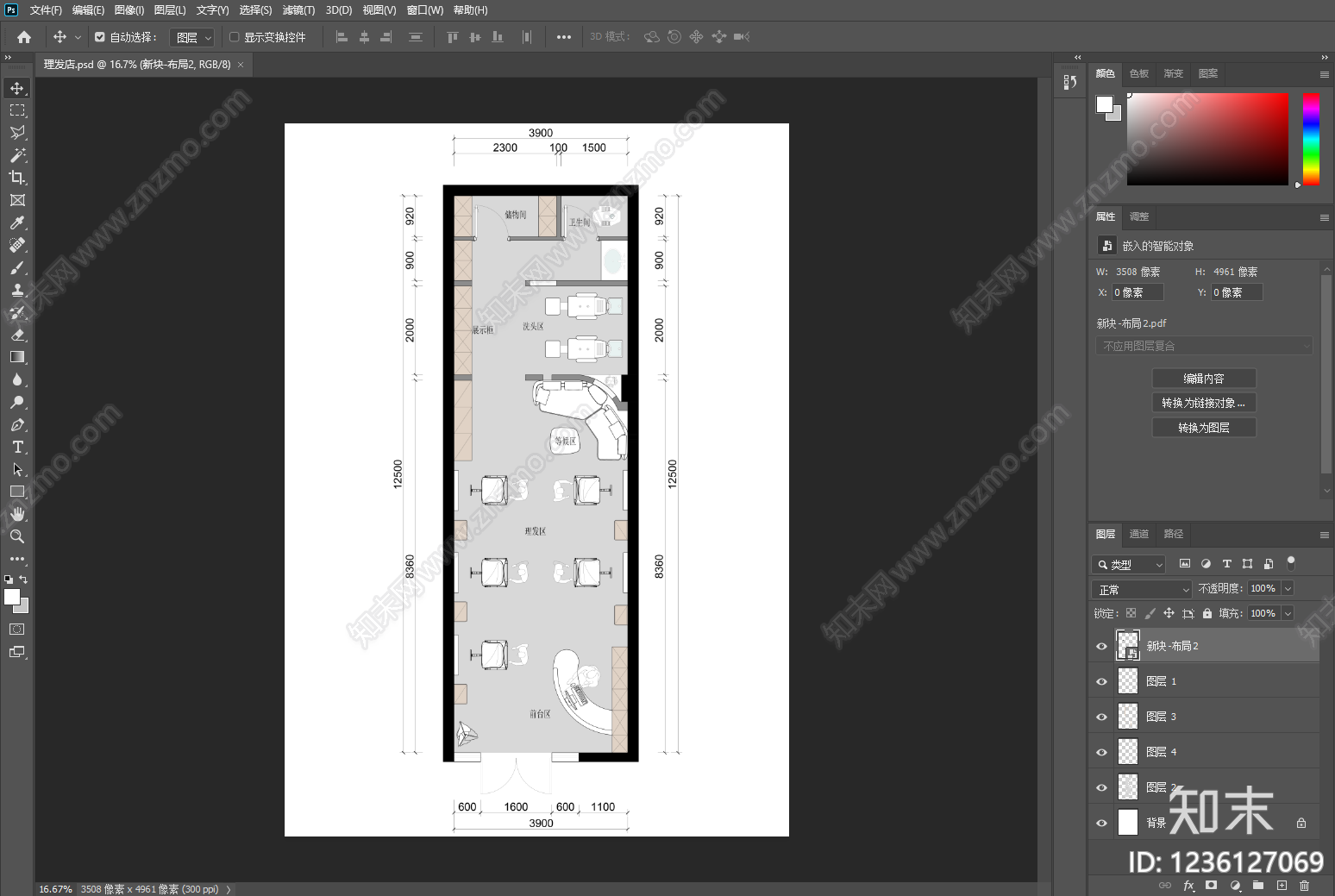
Task: Select the Brush tool
Action: (17, 267)
